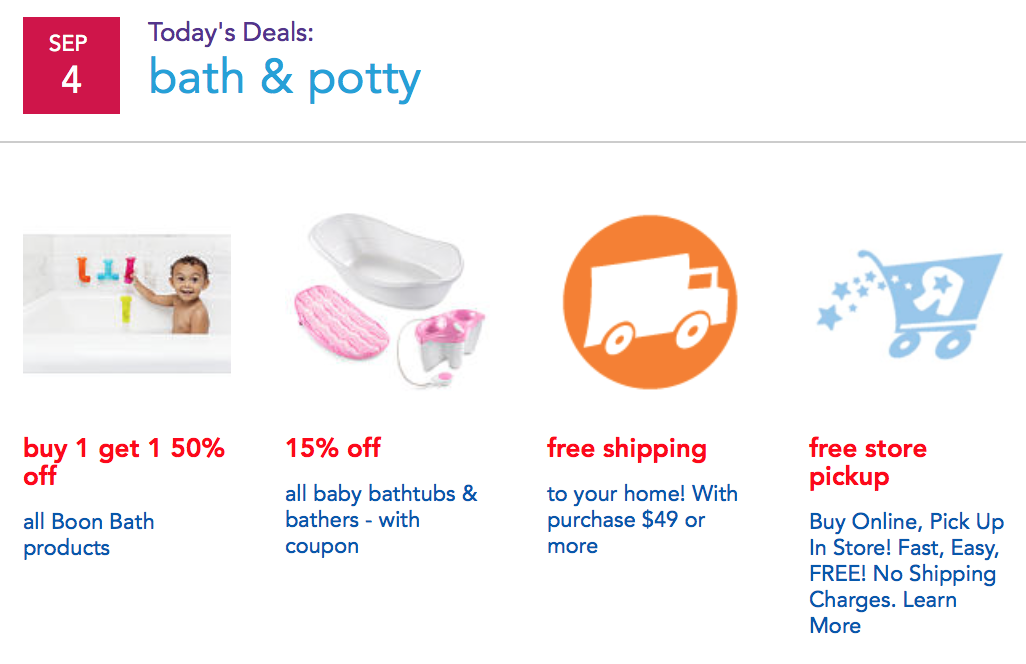Click the 'free shipping' heading
1026x664 pixels.
627,449
